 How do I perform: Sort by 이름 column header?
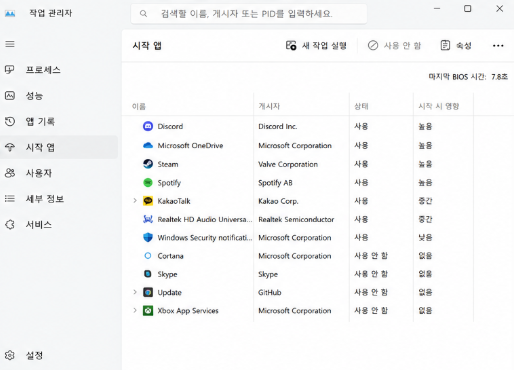point(139,106)
